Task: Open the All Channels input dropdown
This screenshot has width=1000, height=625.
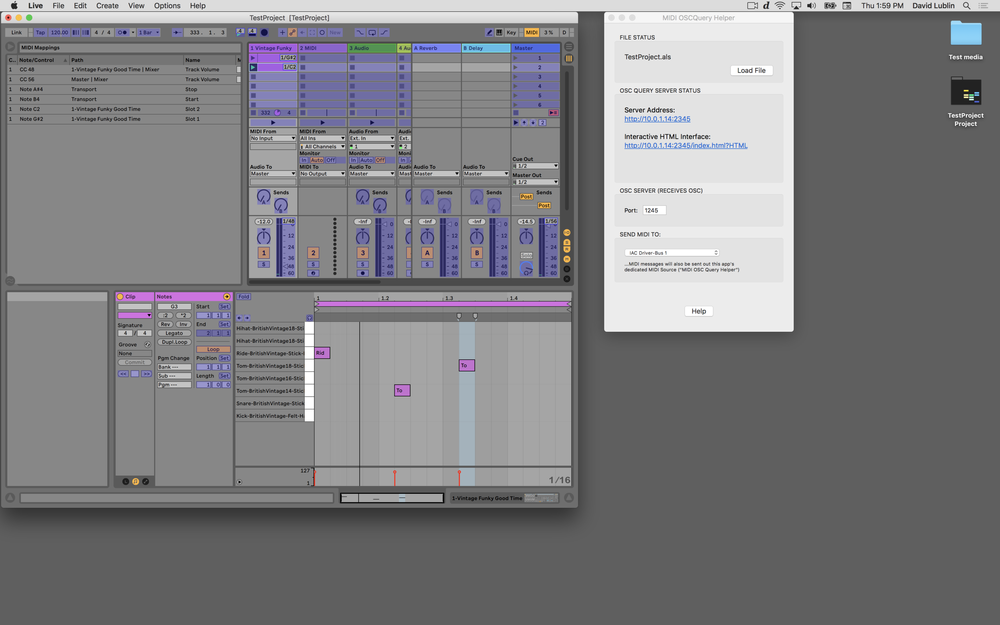Action: coord(322,146)
